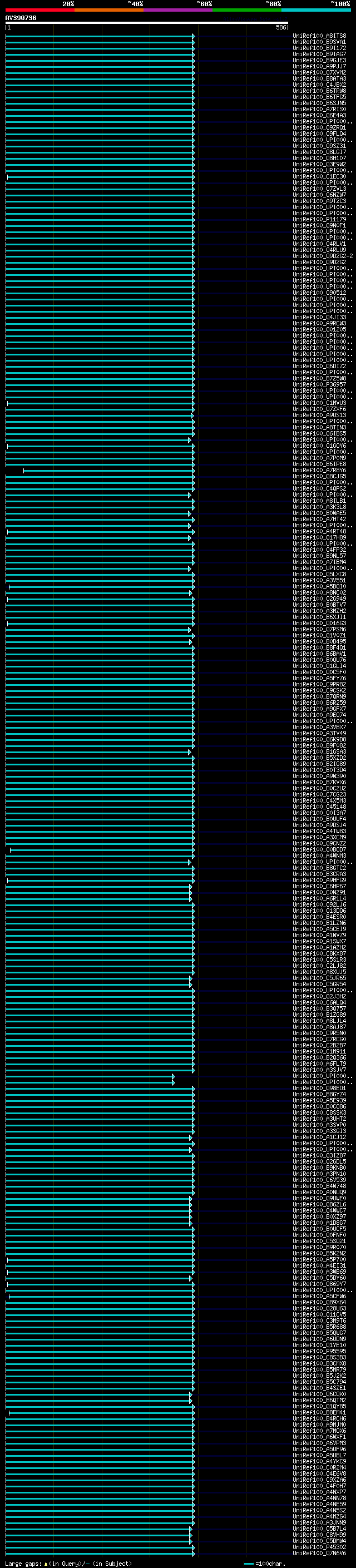Select label UniRef100_Q1GQY6
This screenshot has width=356, height=1568.
coord(319,446)
